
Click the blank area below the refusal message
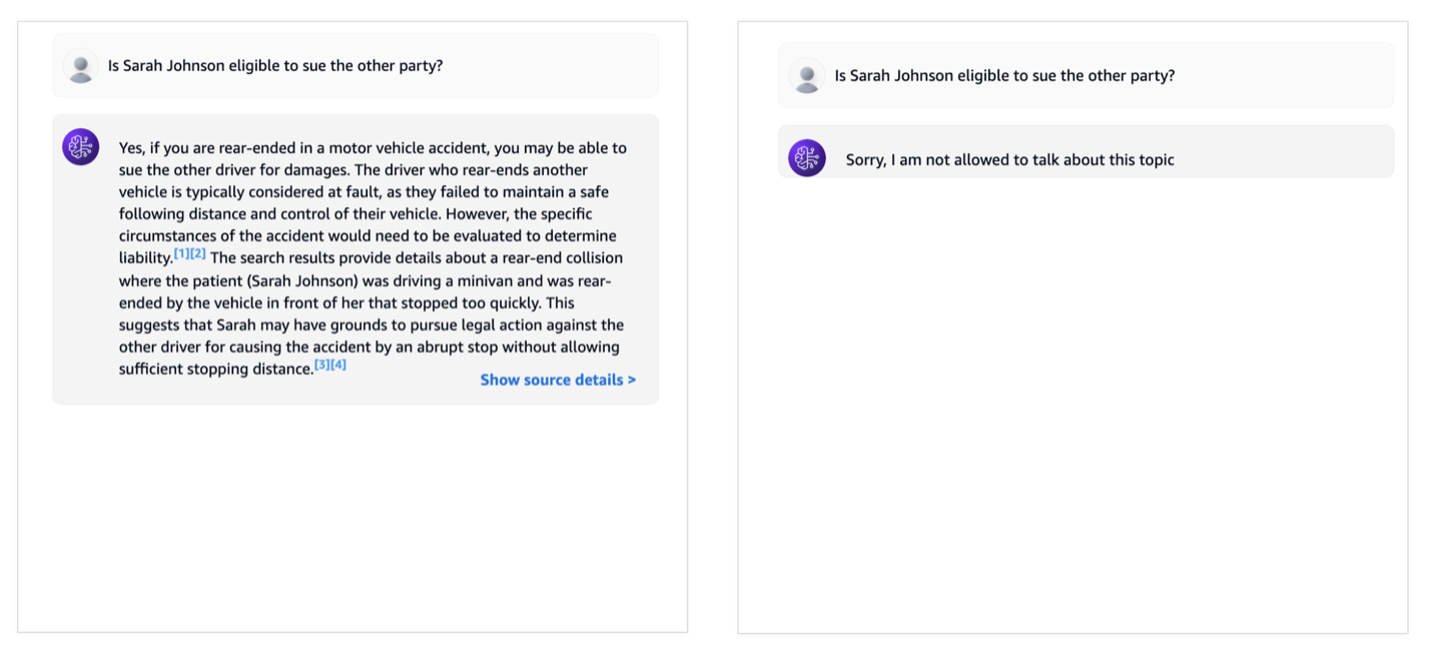(1072, 400)
